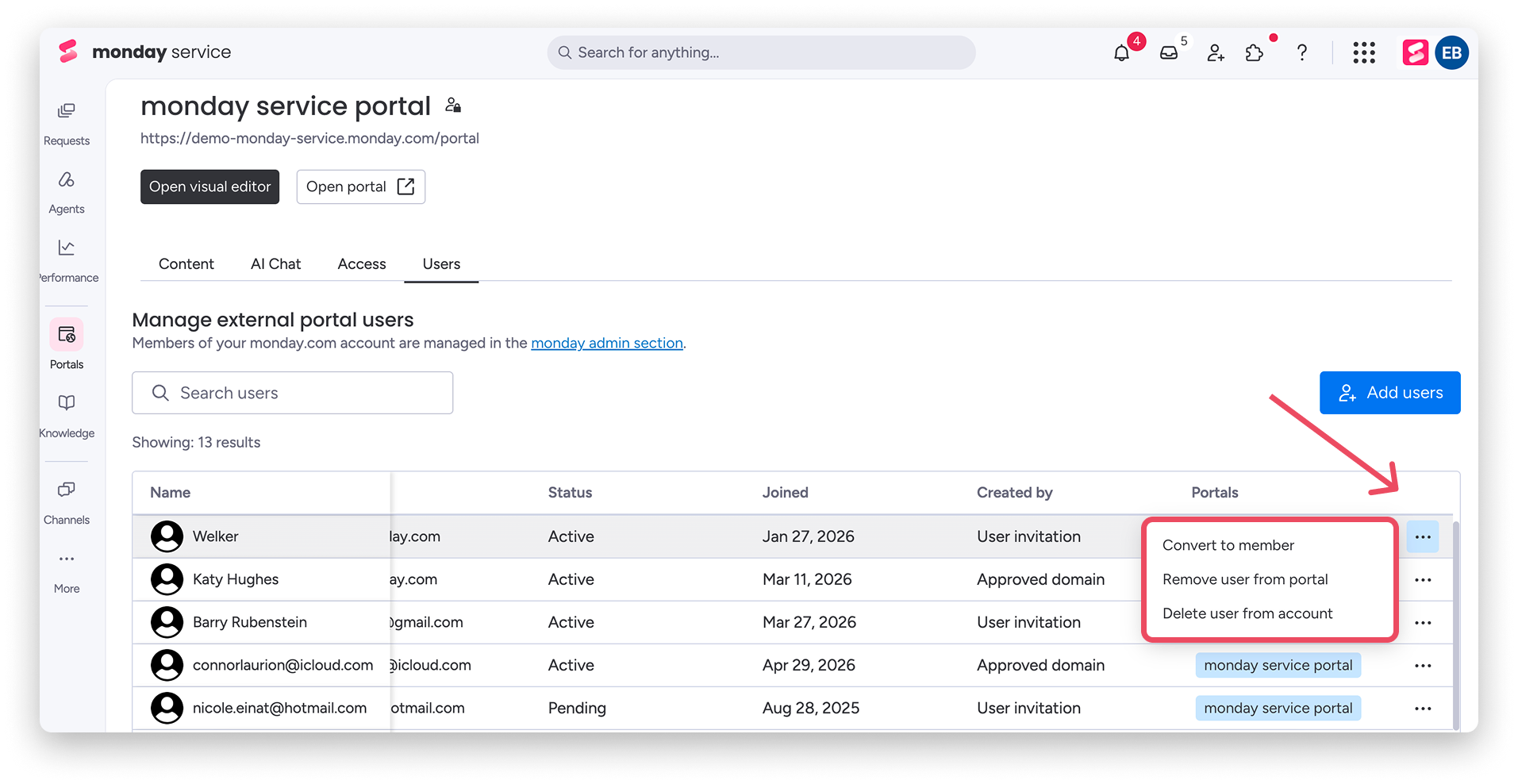
Task: Open the EB profile avatar
Action: 1451,53
